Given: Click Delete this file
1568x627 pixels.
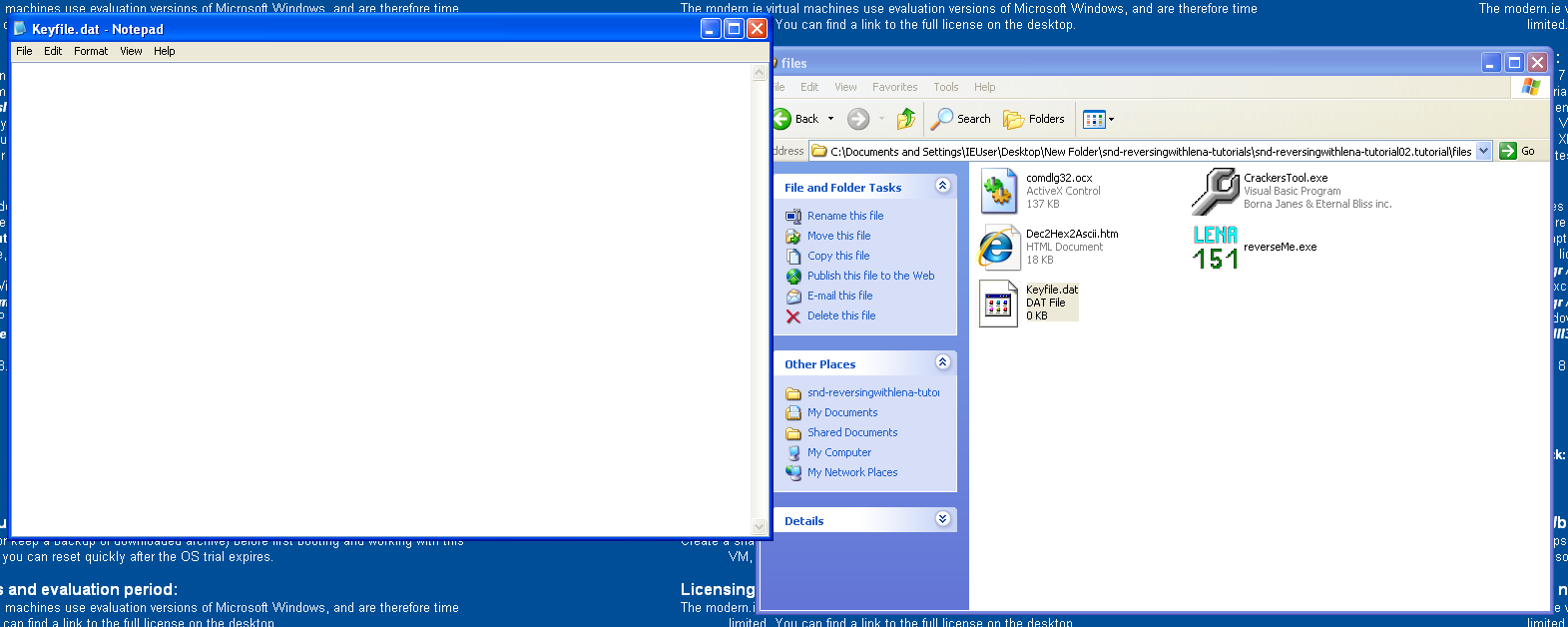Looking at the screenshot, I should tap(841, 315).
